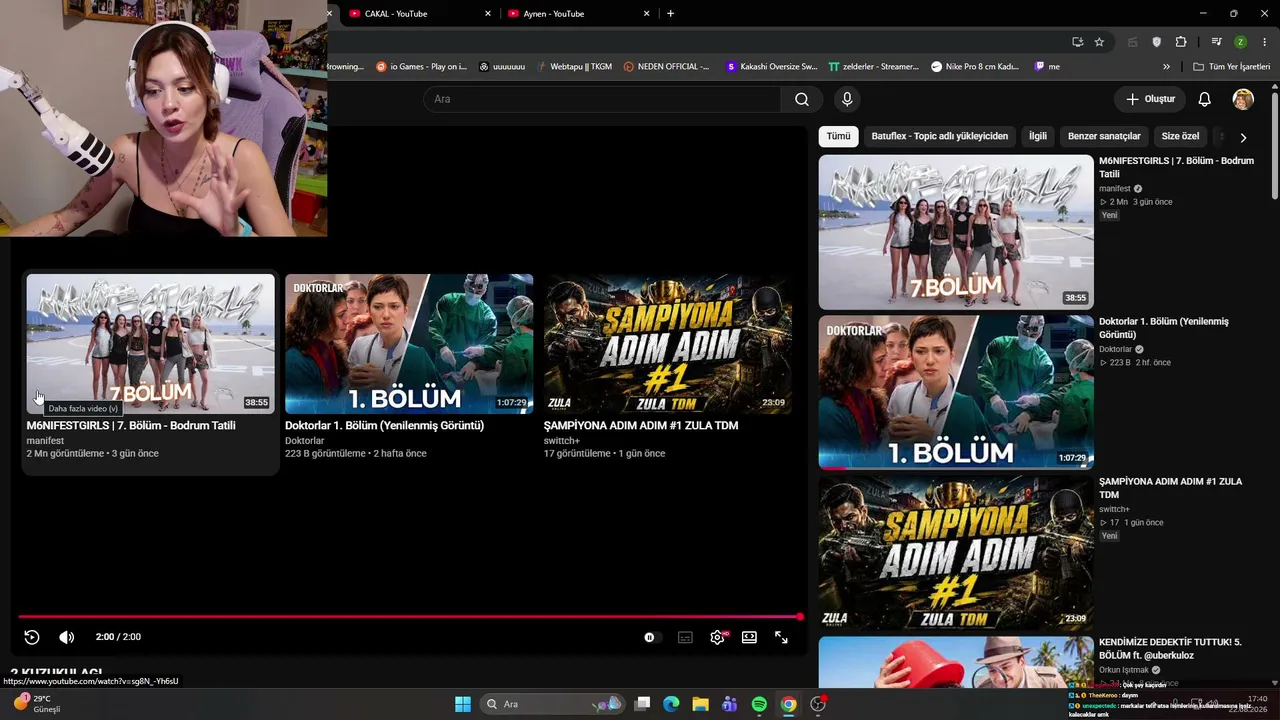
Task: Open the Orkun Işıtmak channel link
Action: 1124,670
